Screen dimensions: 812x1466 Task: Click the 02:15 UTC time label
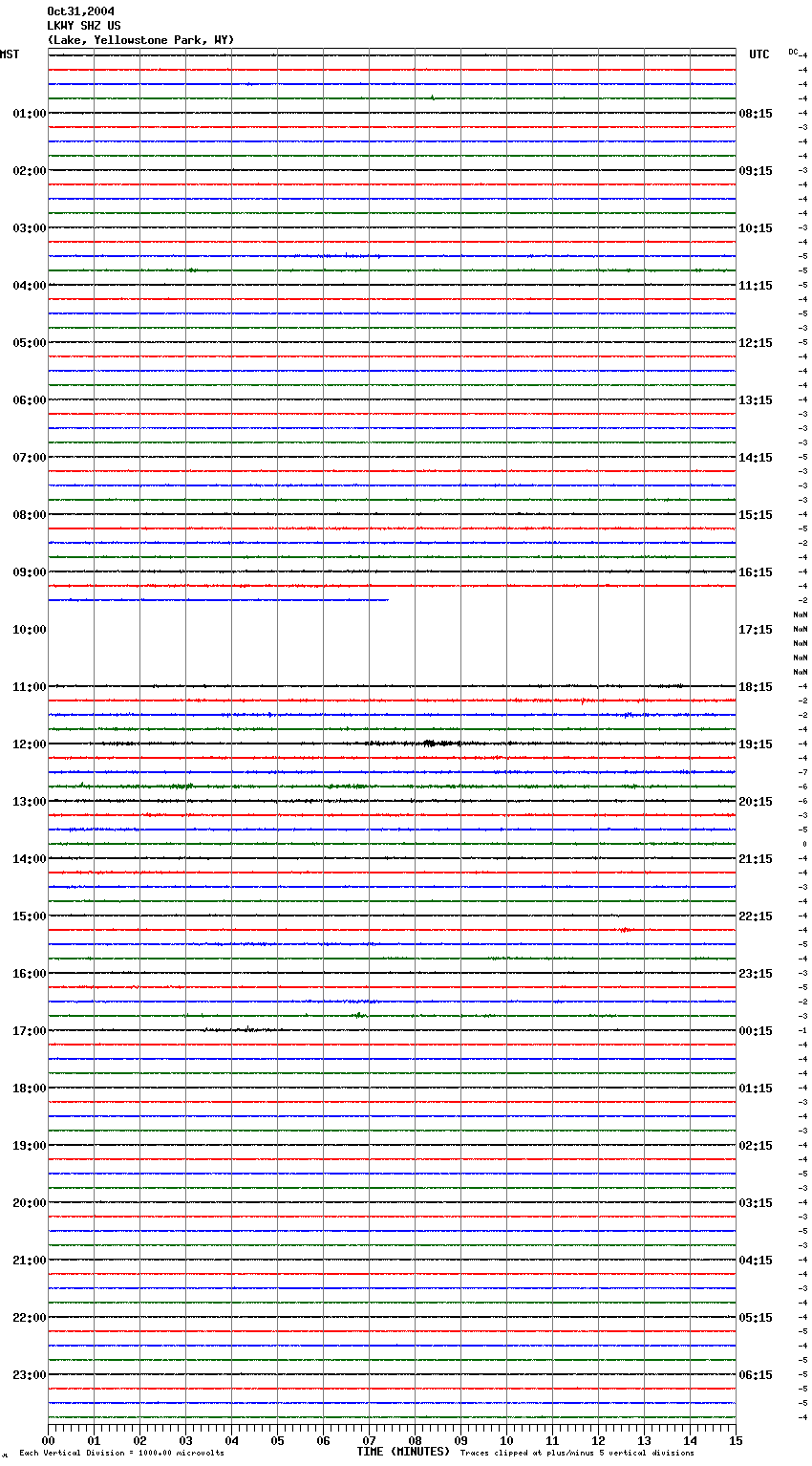756,1146
